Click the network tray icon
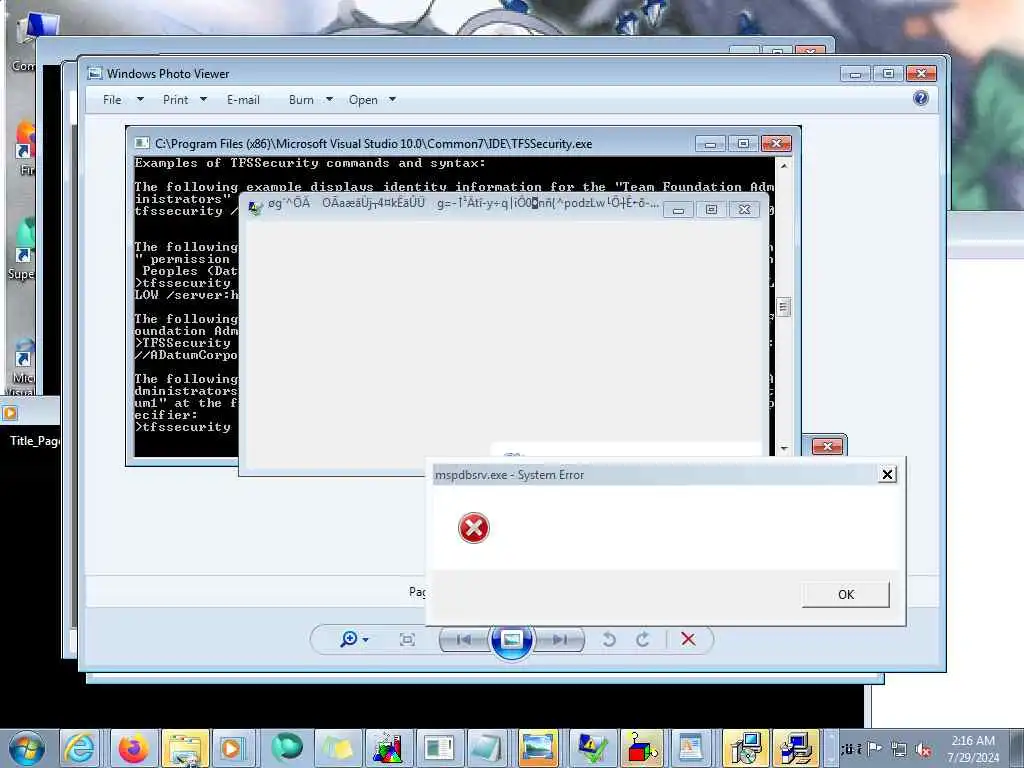 click(899, 749)
